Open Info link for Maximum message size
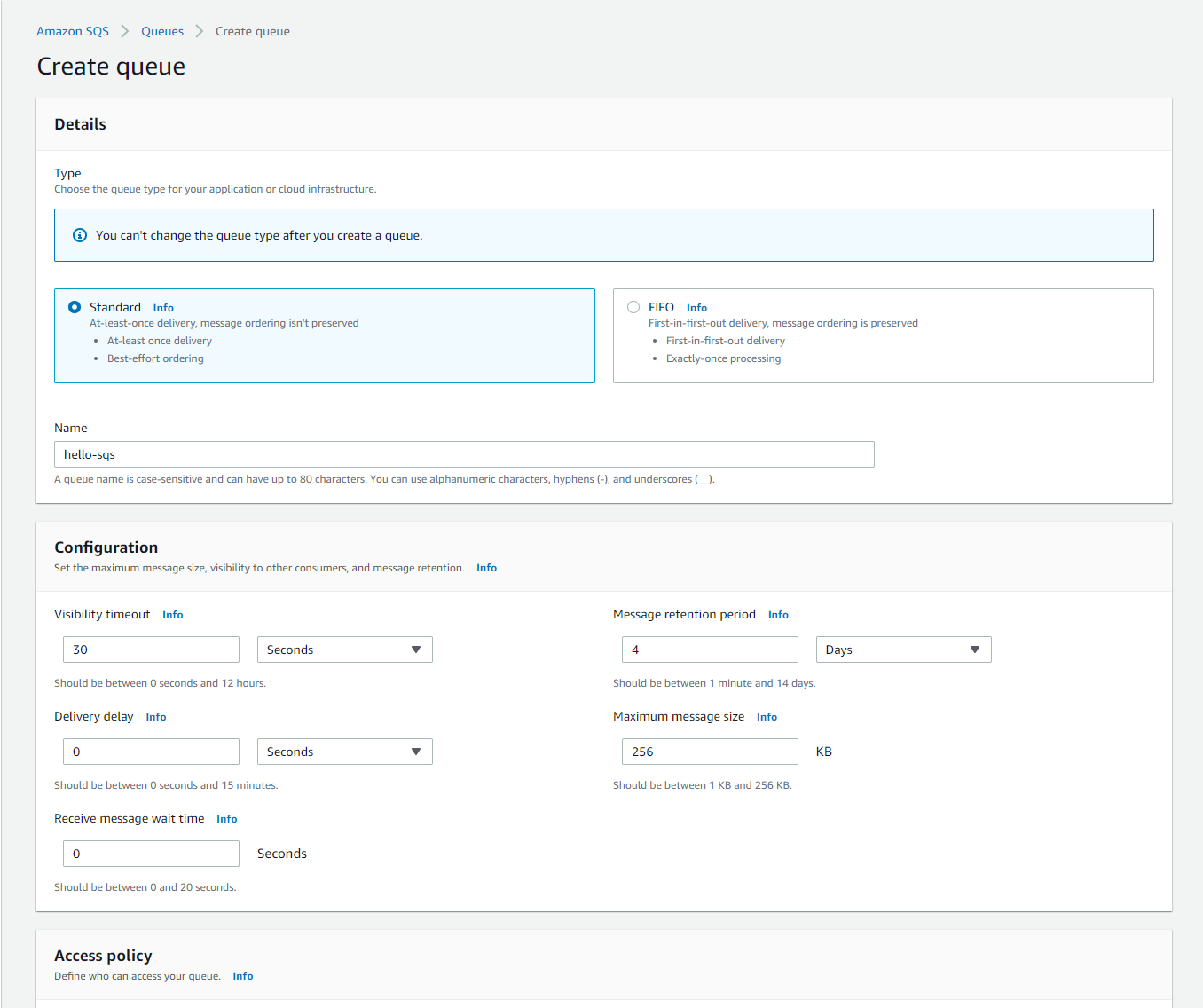 point(767,717)
